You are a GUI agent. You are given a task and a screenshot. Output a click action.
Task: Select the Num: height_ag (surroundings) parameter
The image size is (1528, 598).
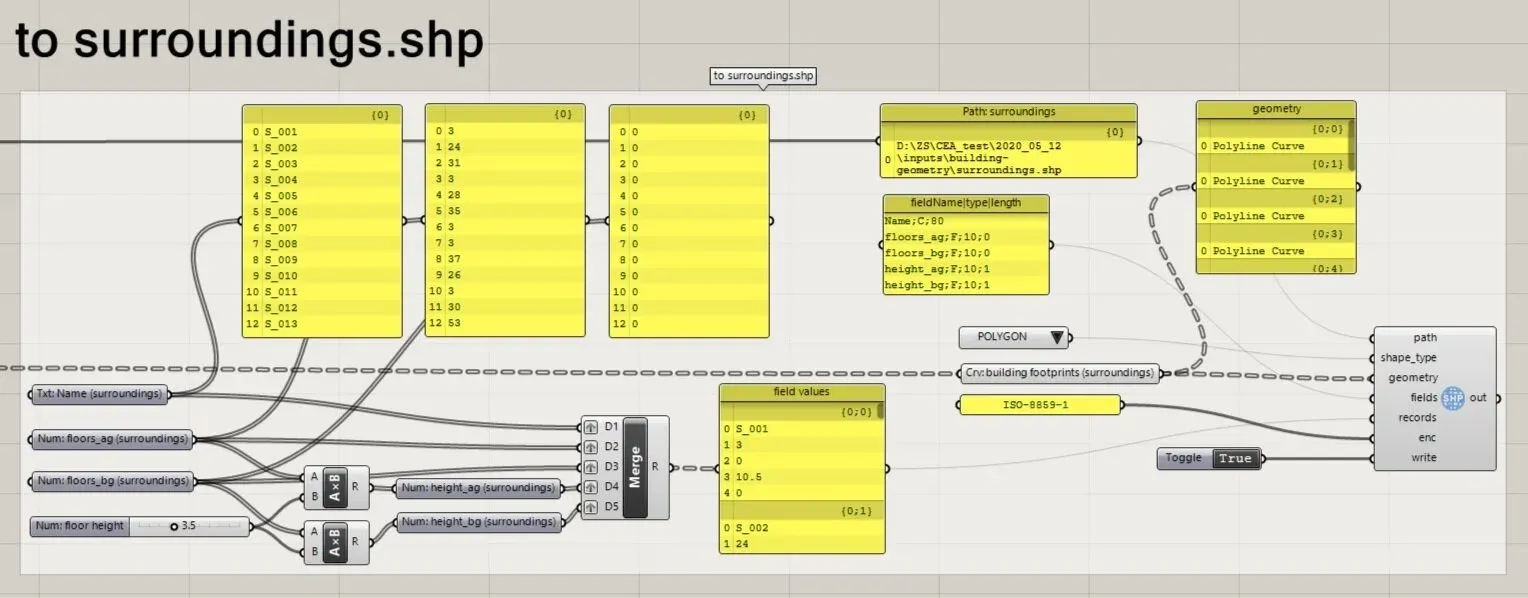click(x=477, y=488)
